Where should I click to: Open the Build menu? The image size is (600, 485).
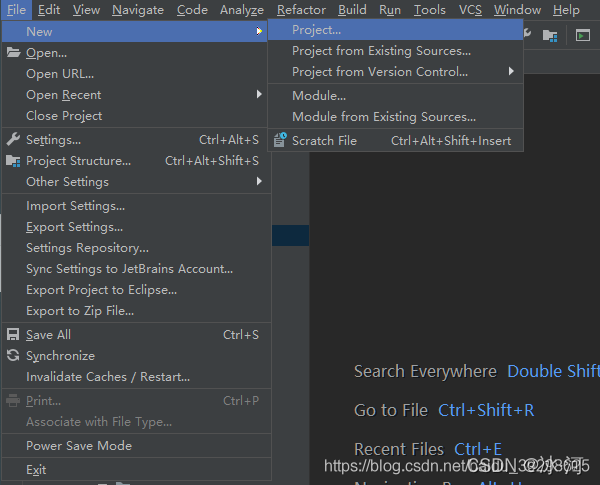tap(352, 10)
